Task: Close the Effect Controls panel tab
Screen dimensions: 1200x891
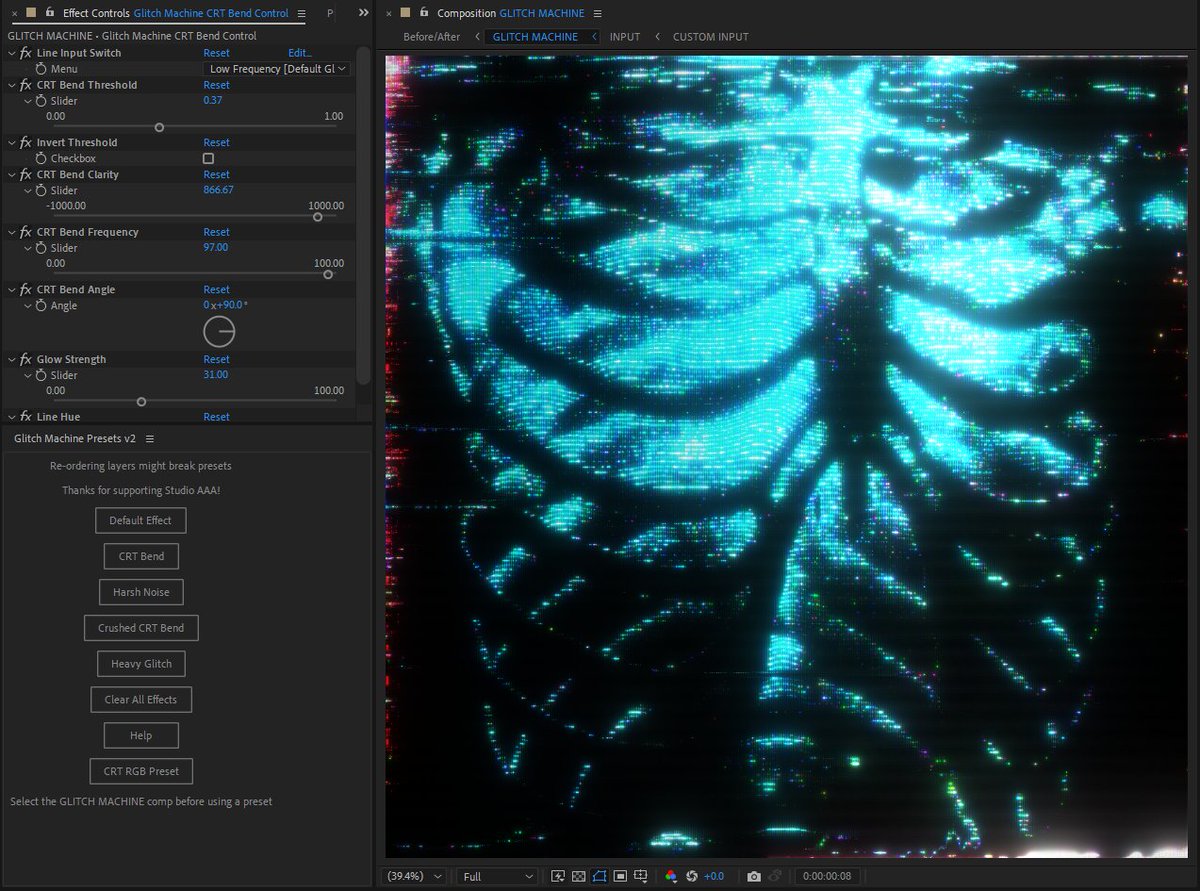Action: pyautogui.click(x=13, y=14)
